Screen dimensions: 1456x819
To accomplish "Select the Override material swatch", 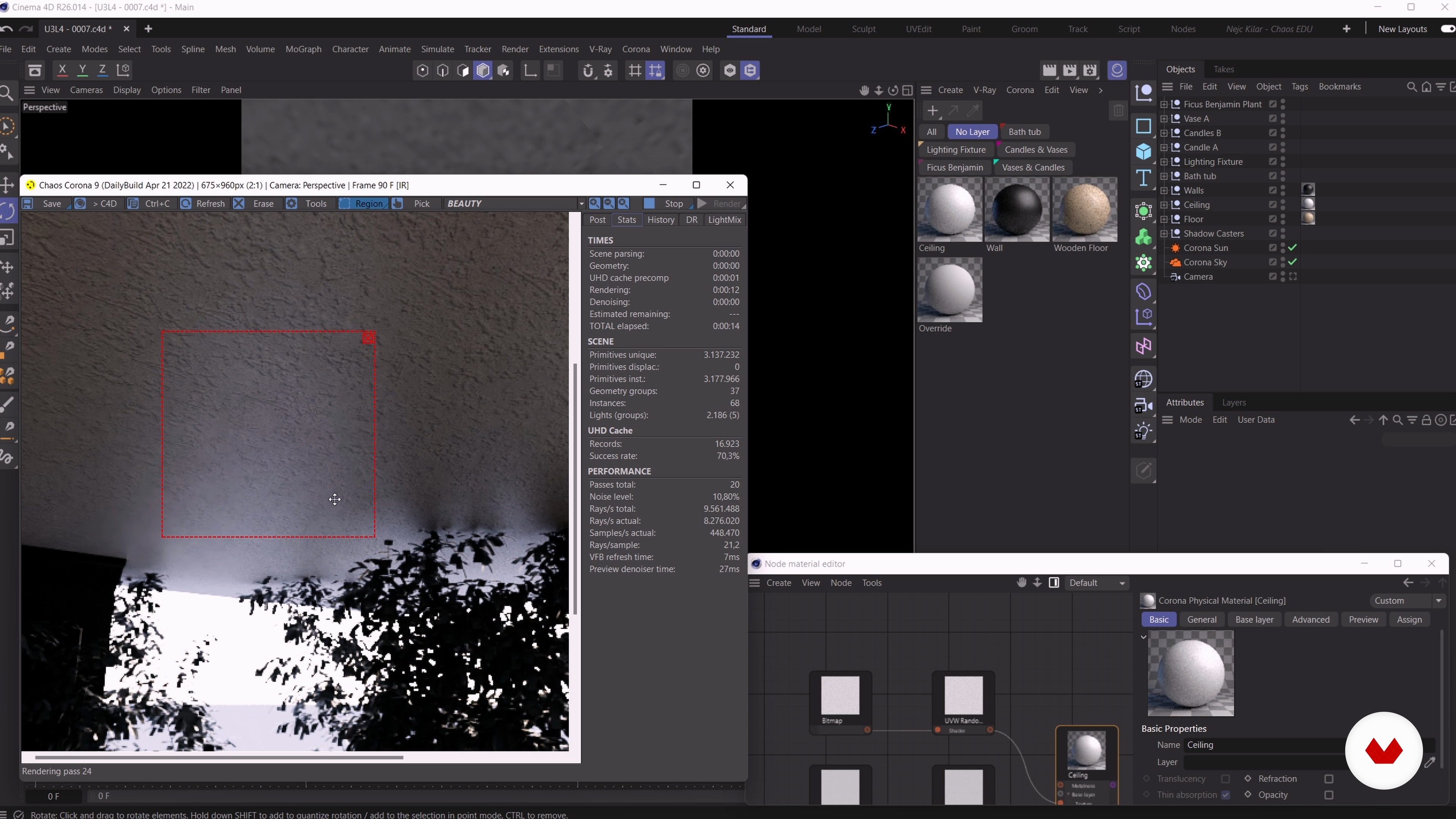I will (x=949, y=290).
